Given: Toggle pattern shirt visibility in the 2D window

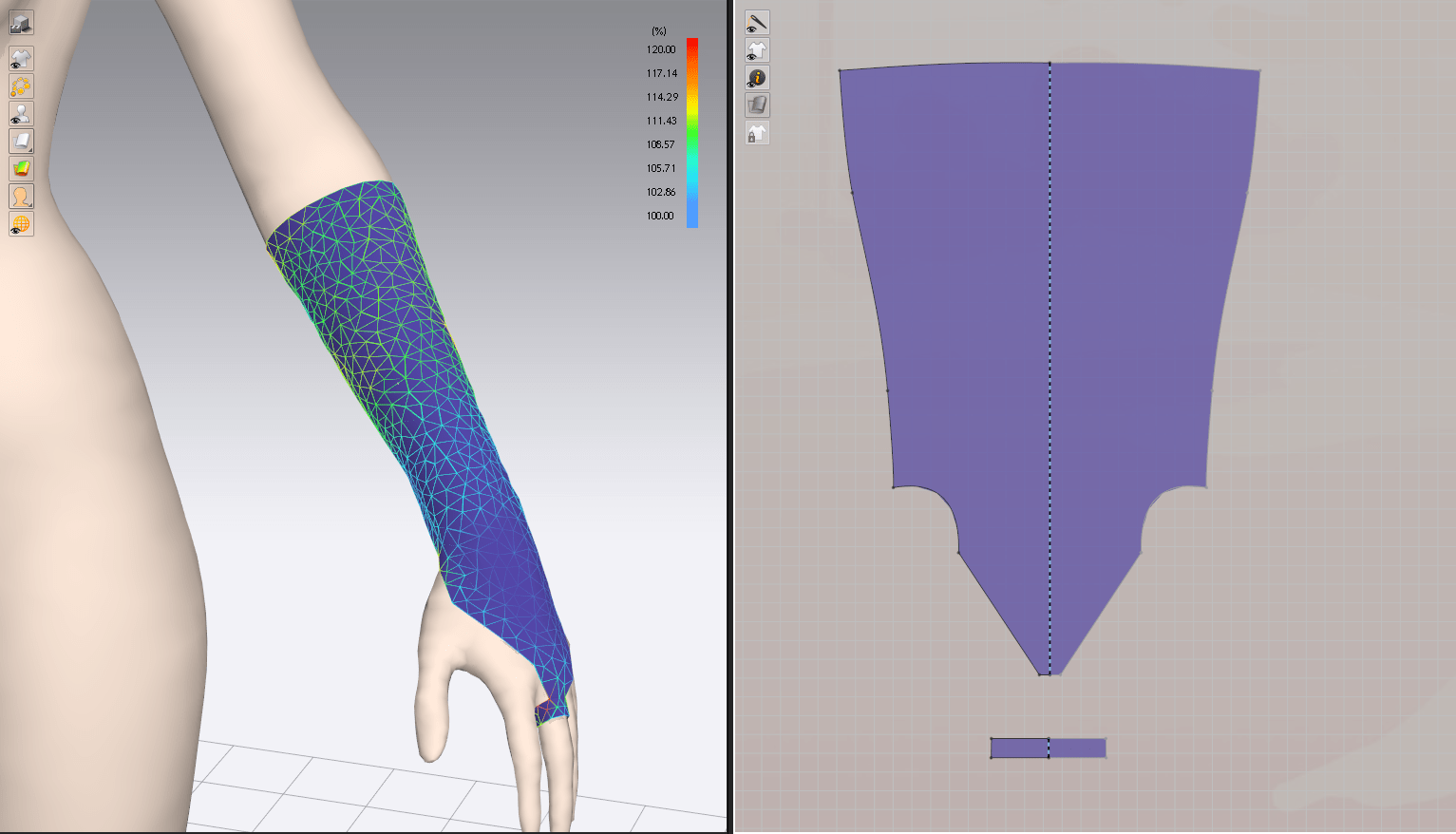Looking at the screenshot, I should [757, 50].
